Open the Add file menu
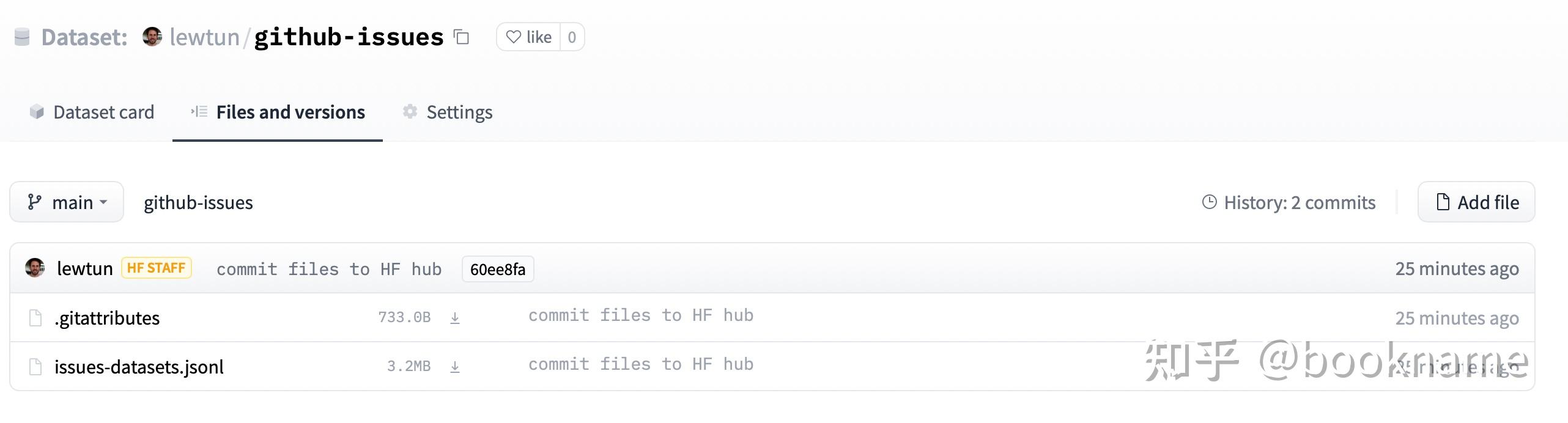Screen dimensions: 1568x423 (1476, 202)
